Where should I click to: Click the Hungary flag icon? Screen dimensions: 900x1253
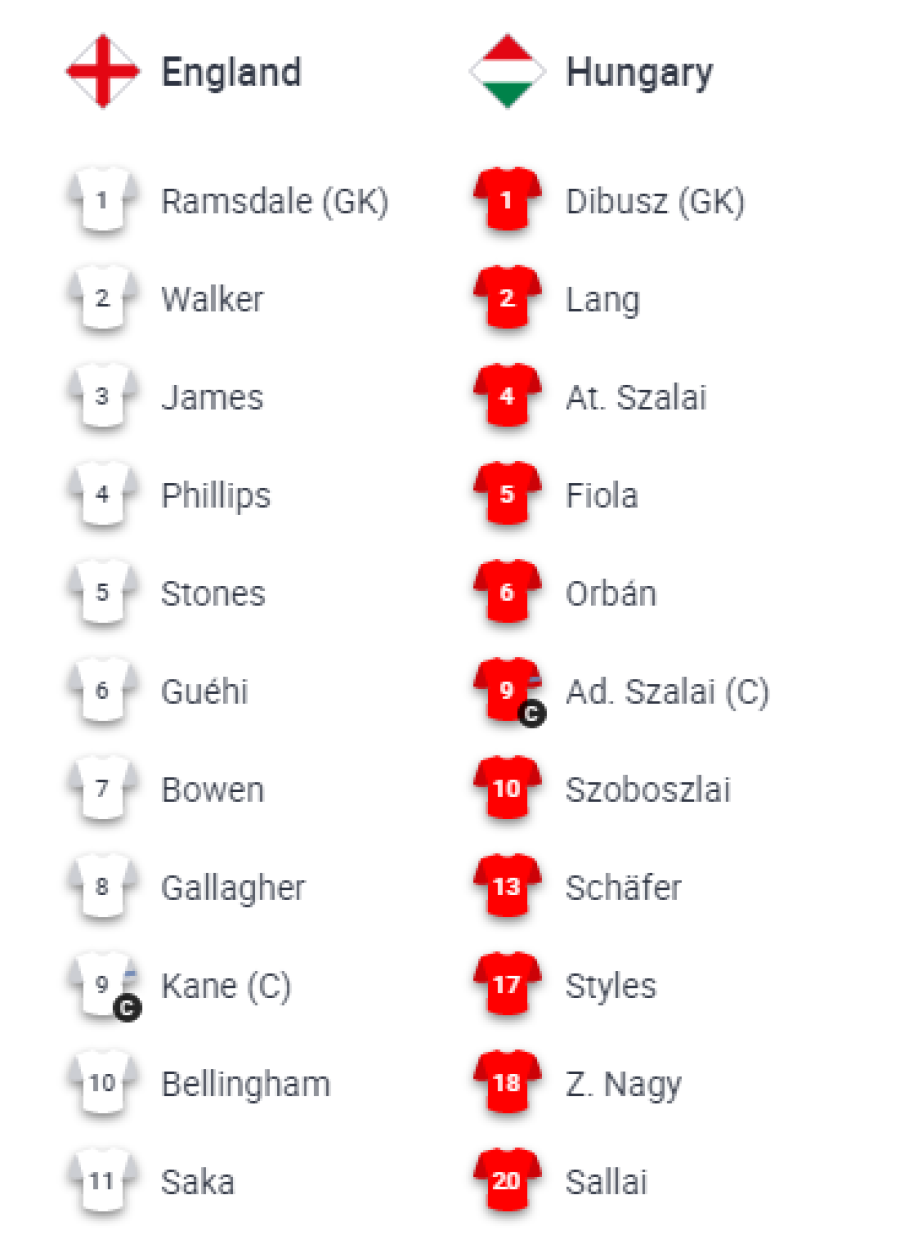(507, 72)
